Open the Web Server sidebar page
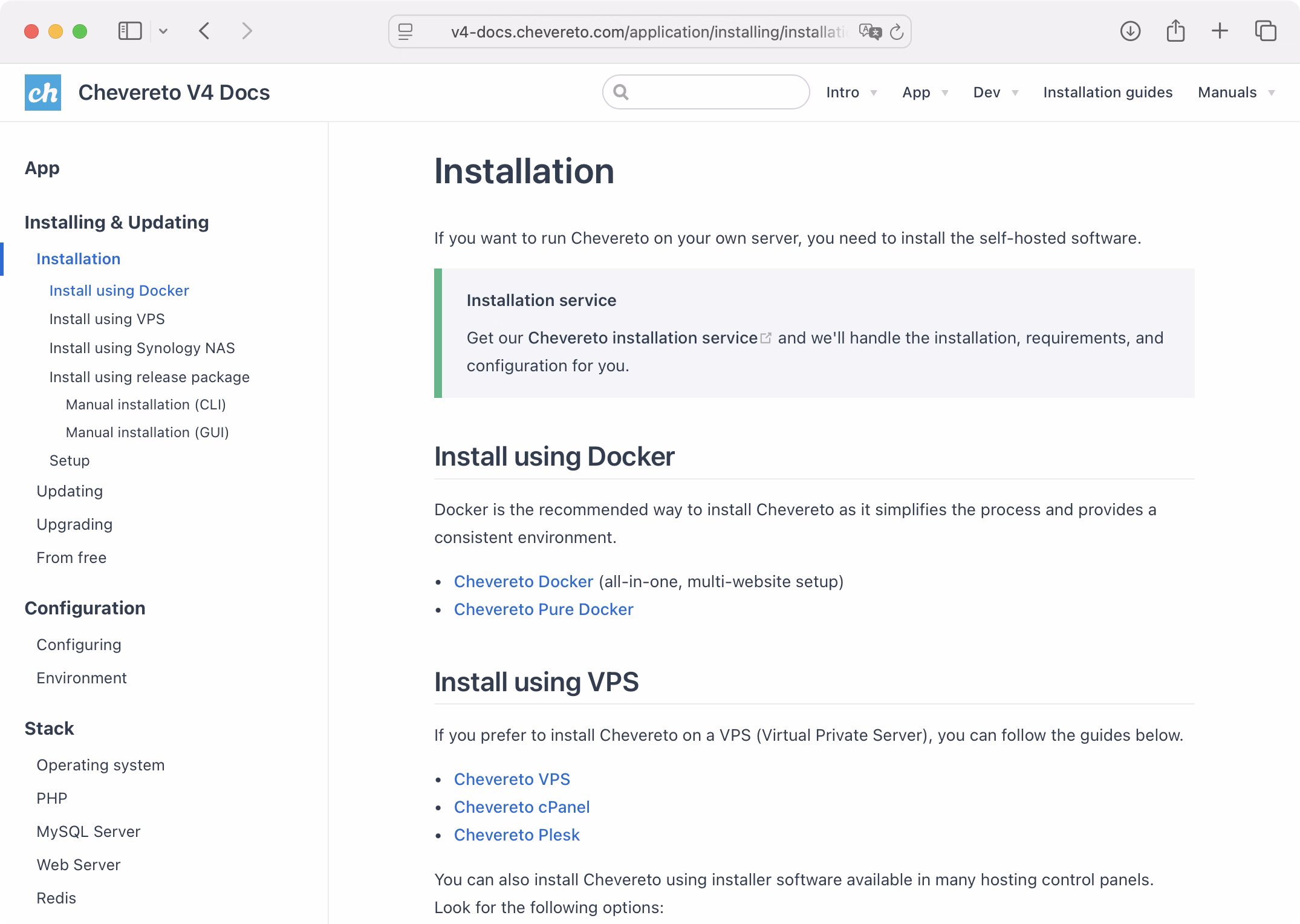 click(x=79, y=865)
